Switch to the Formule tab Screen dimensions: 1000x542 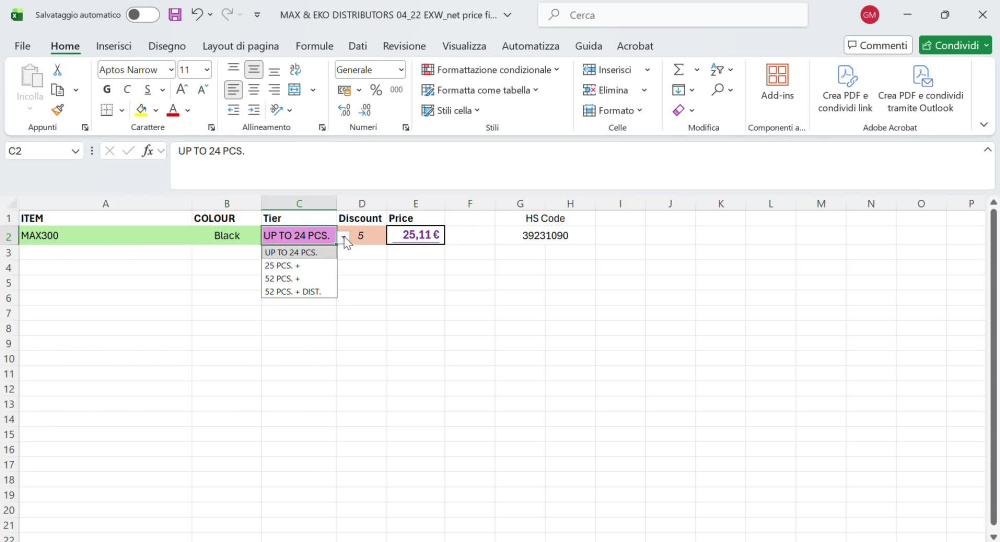pos(314,46)
